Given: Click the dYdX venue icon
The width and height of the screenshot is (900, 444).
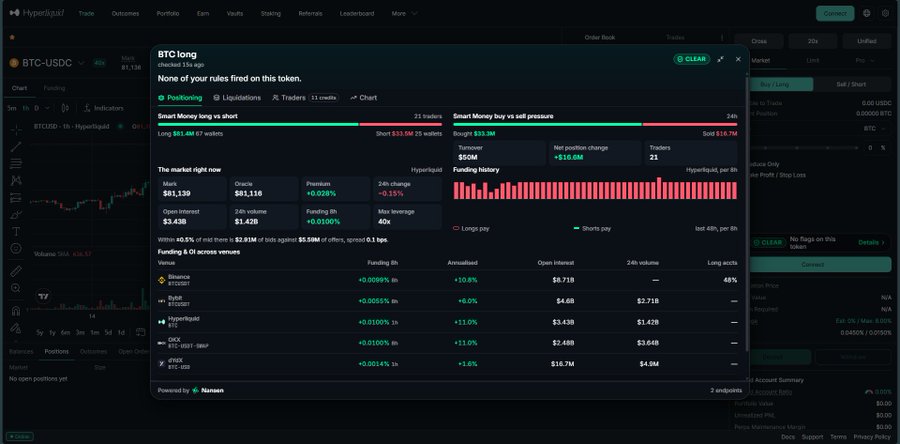Looking at the screenshot, I should pyautogui.click(x=161, y=364).
